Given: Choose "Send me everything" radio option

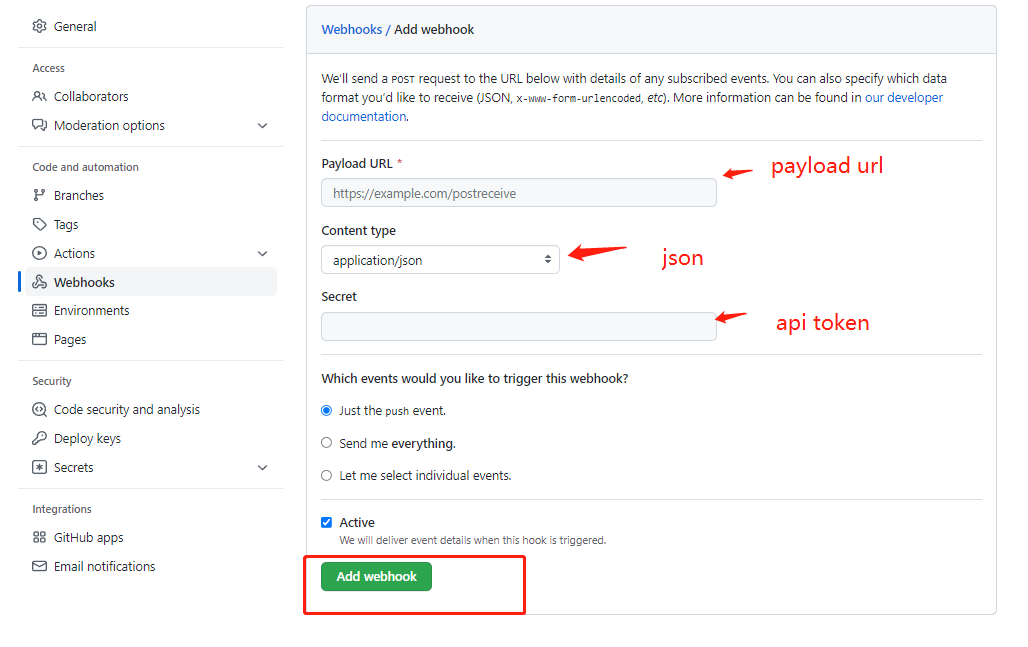Looking at the screenshot, I should click(x=326, y=443).
